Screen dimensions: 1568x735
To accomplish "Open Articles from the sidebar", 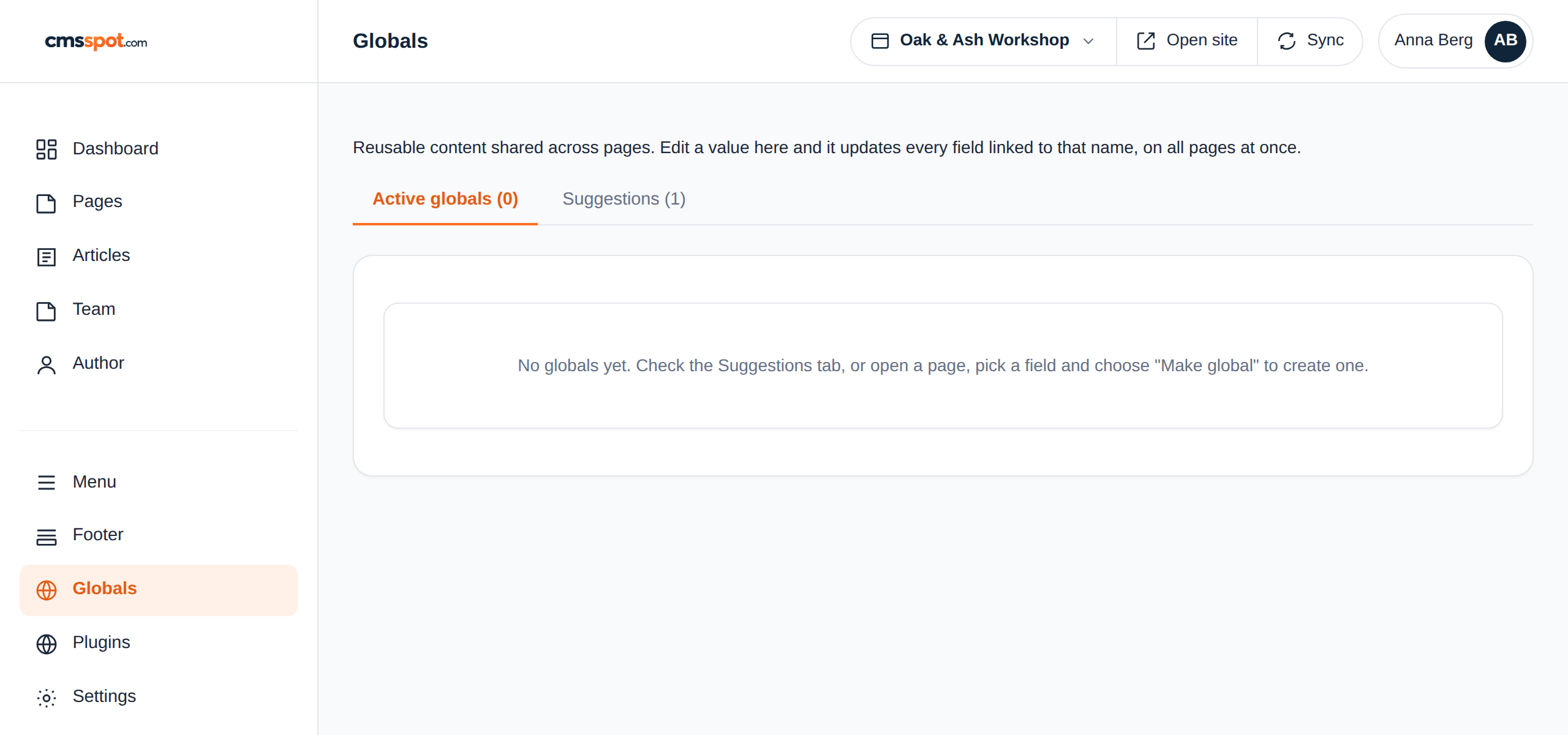I will pyautogui.click(x=159, y=256).
